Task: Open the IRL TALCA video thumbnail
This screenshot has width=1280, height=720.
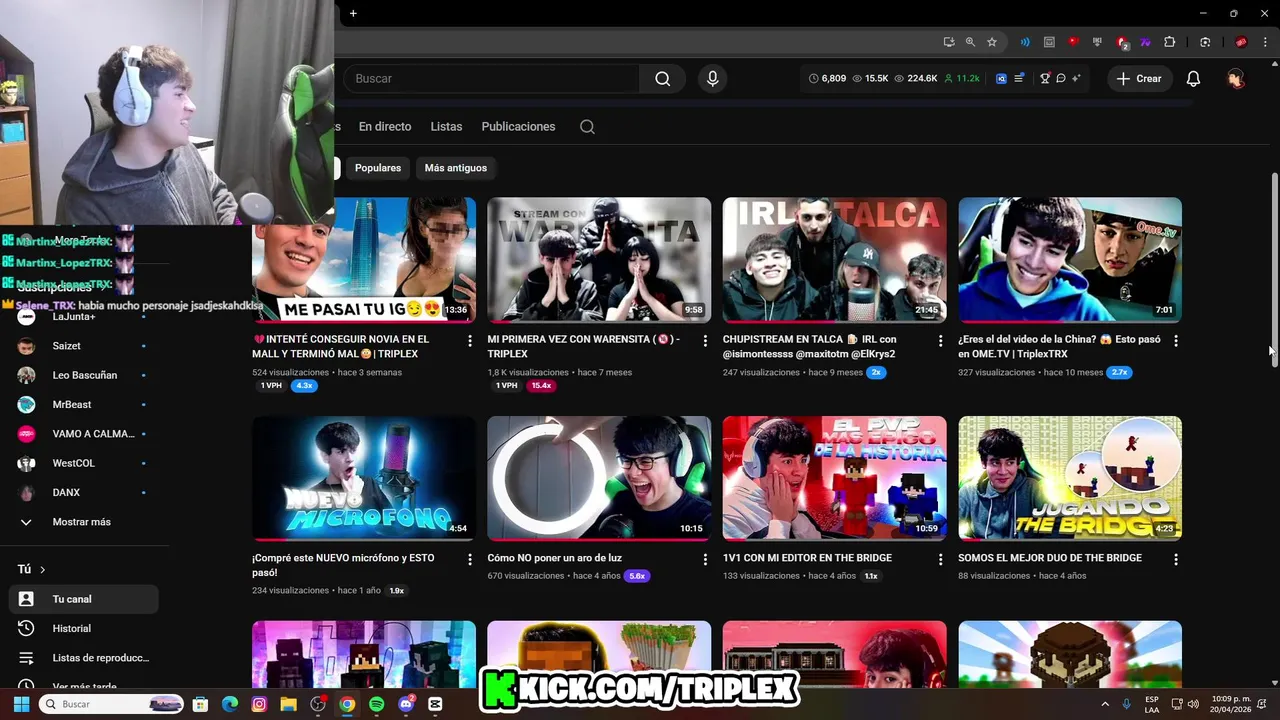Action: (x=834, y=260)
